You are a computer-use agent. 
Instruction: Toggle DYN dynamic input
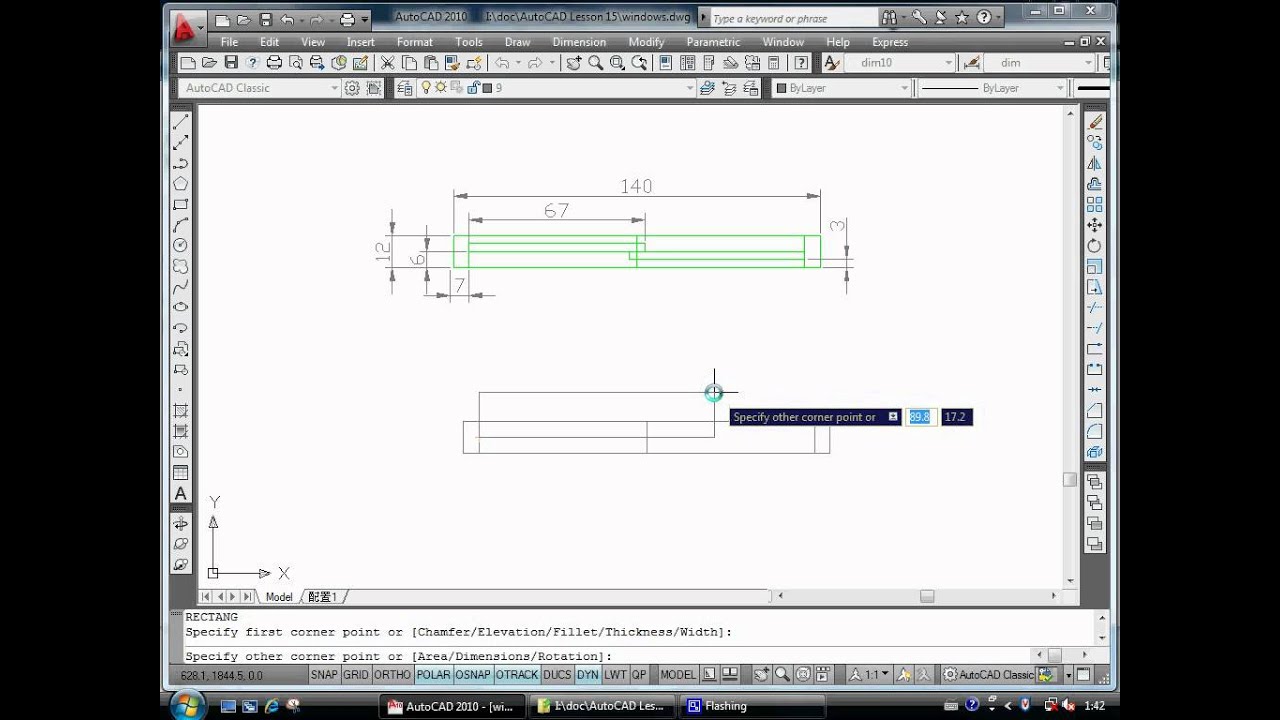click(x=587, y=675)
